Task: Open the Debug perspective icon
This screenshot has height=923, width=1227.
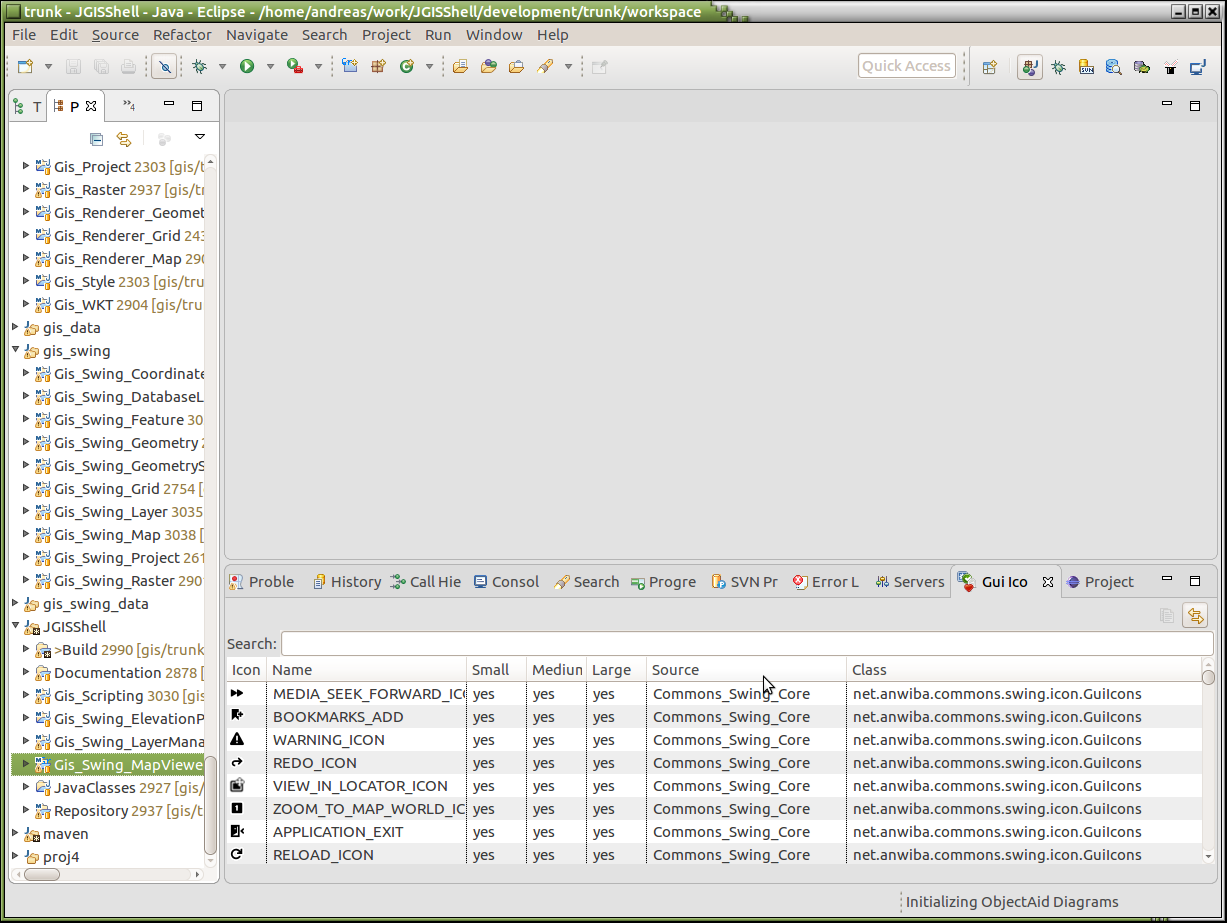Action: 1058,68
